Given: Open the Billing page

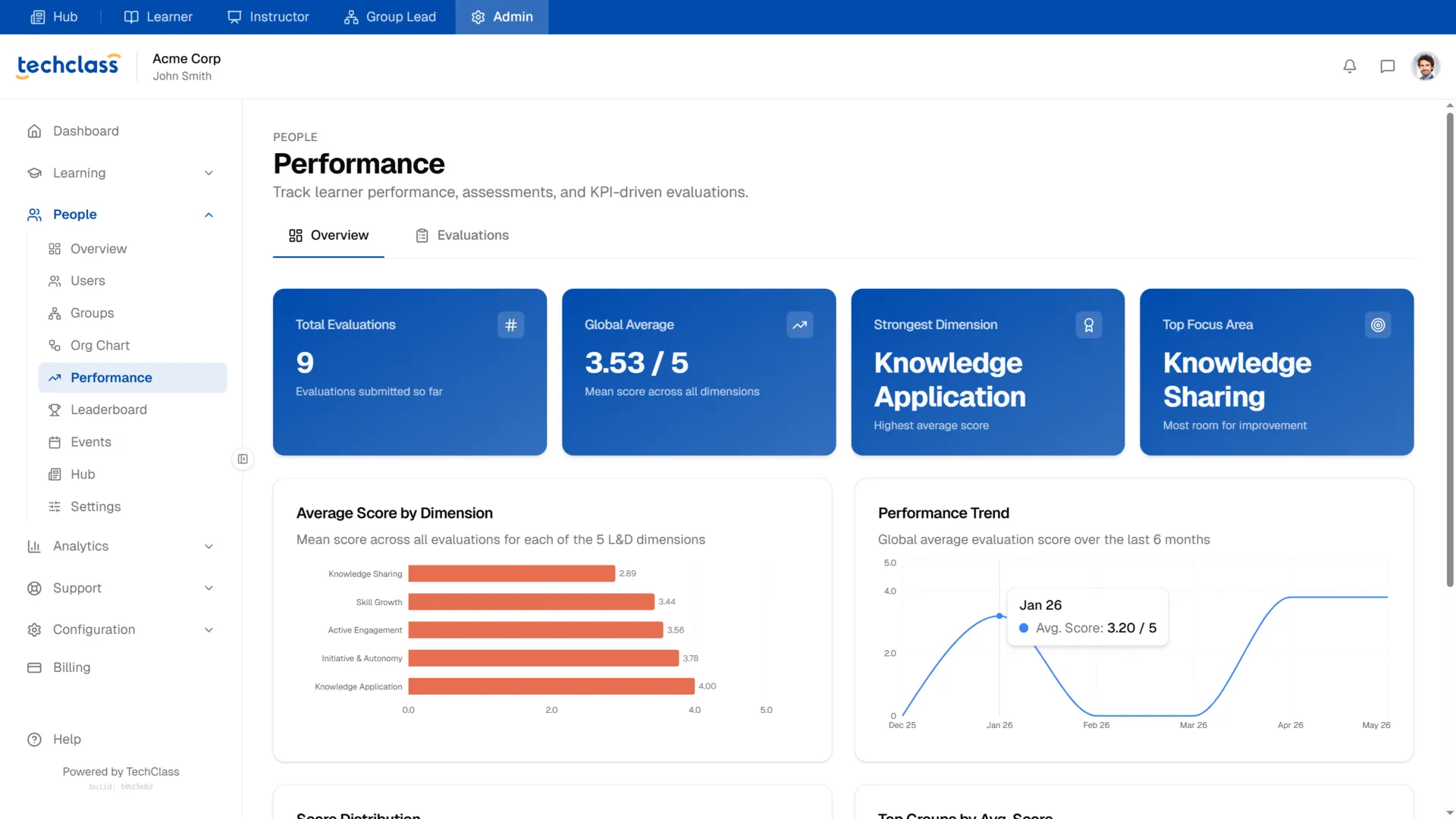Looking at the screenshot, I should point(121,667).
